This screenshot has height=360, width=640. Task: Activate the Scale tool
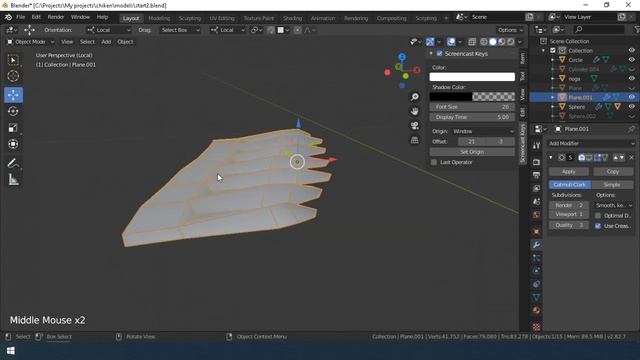[13, 128]
